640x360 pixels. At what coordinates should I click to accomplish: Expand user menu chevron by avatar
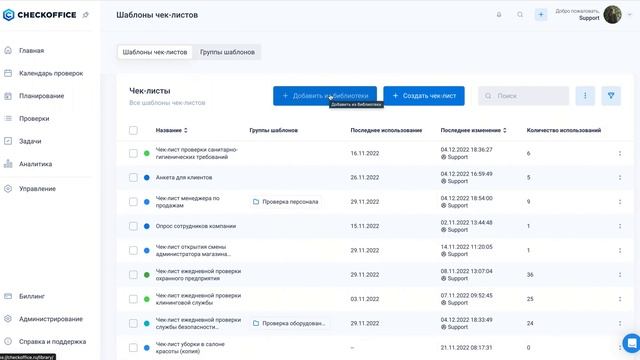coord(630,15)
